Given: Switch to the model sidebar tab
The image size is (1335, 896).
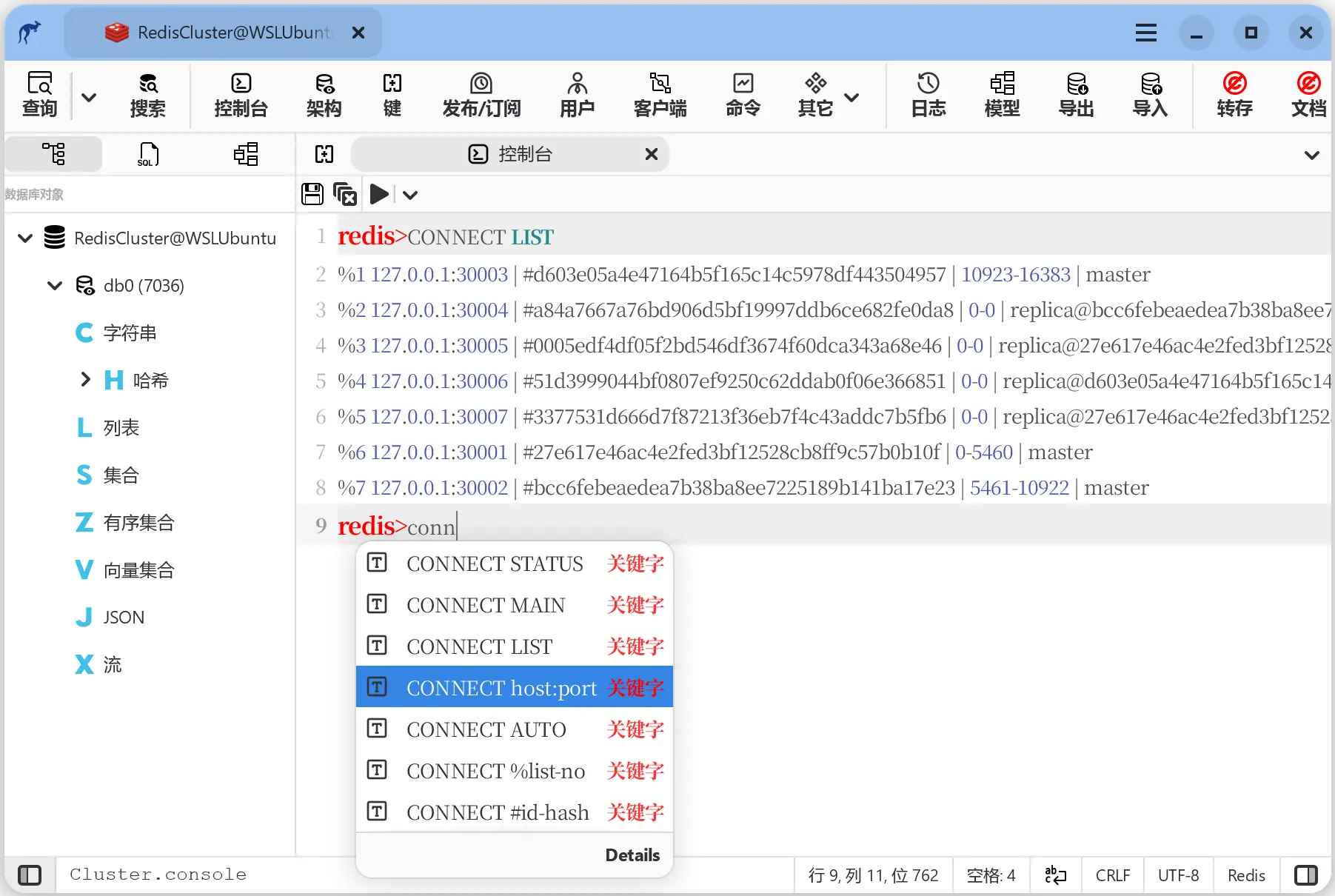Looking at the screenshot, I should point(246,154).
